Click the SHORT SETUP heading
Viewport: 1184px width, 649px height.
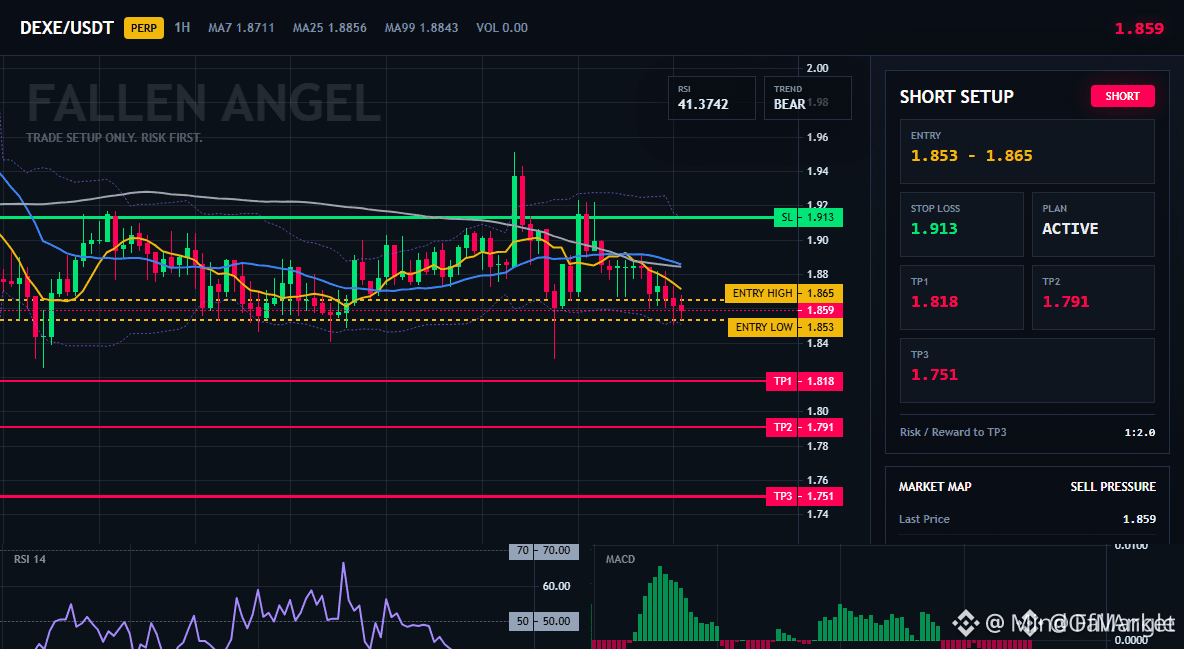(x=957, y=97)
